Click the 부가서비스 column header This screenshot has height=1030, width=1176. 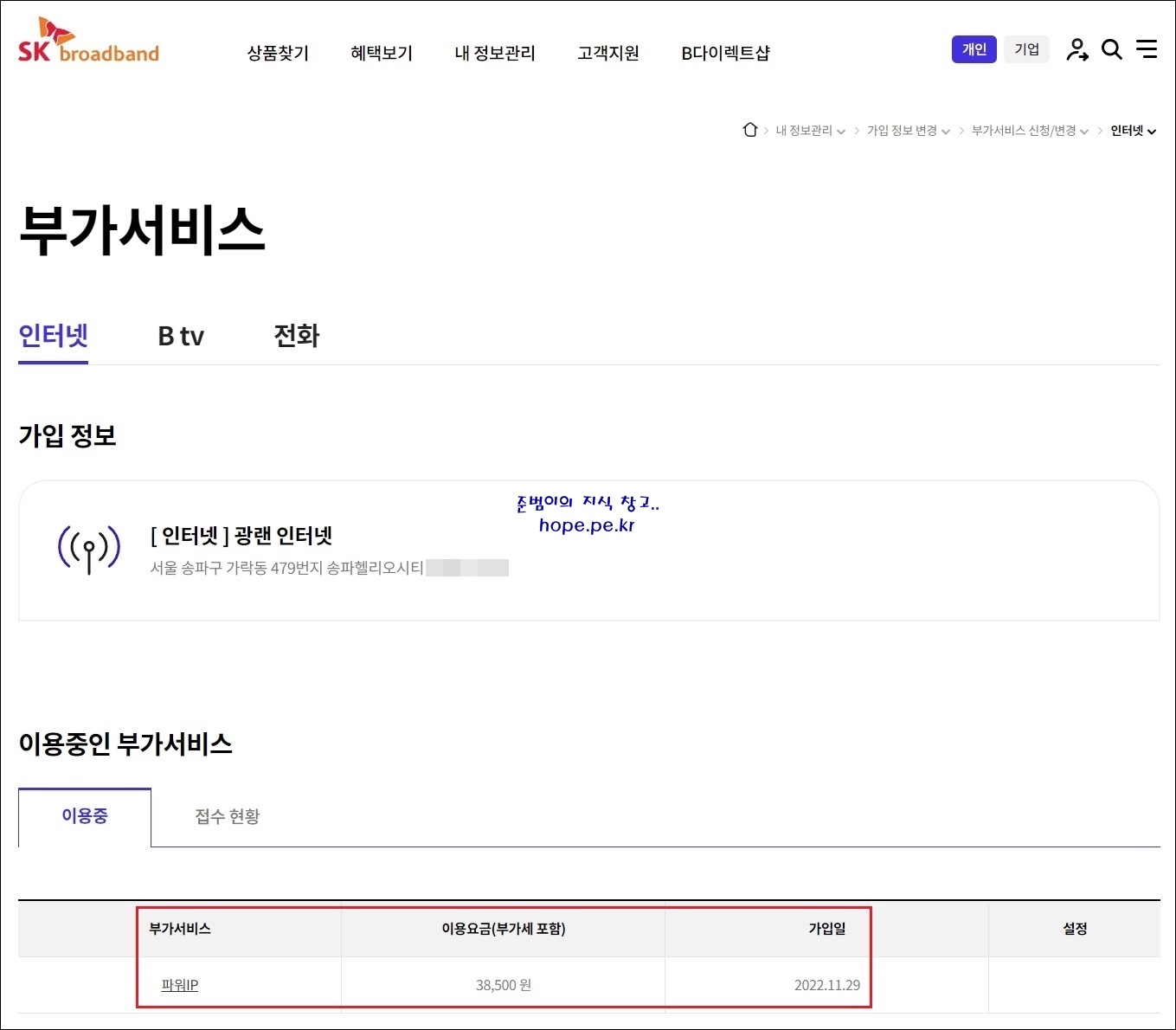180,929
